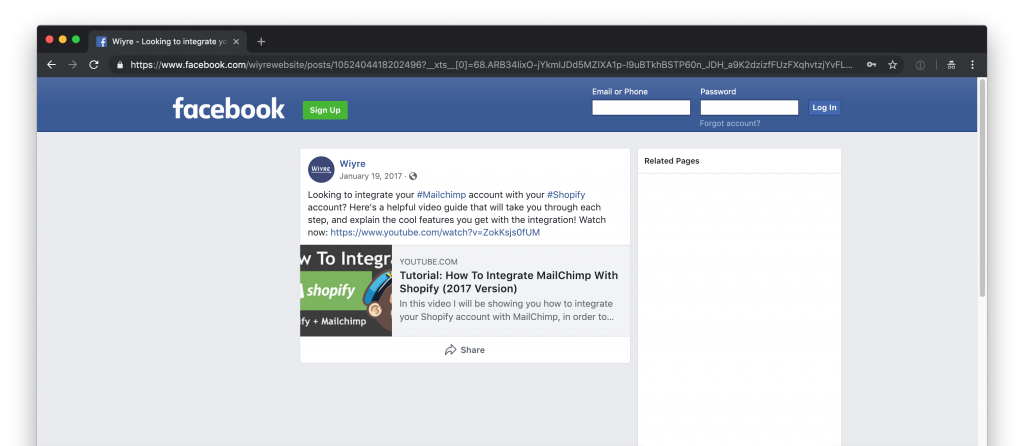Screen dimensions: 1024x446
Task: Focus the Password field
Action: 749,108
